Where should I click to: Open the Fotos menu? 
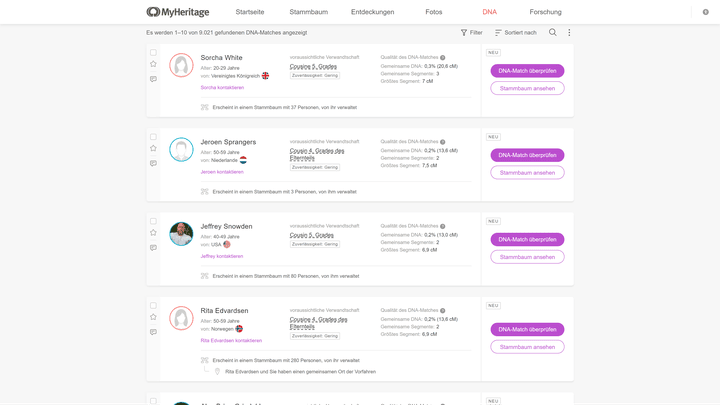coord(433,12)
